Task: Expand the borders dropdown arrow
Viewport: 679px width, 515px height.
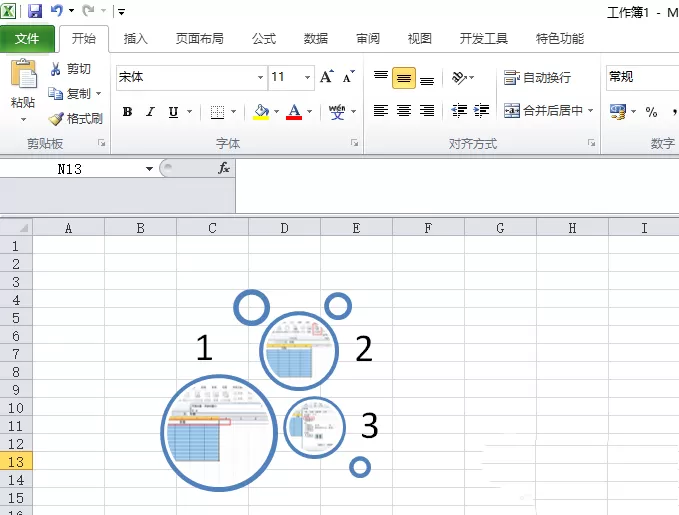Action: [233, 112]
